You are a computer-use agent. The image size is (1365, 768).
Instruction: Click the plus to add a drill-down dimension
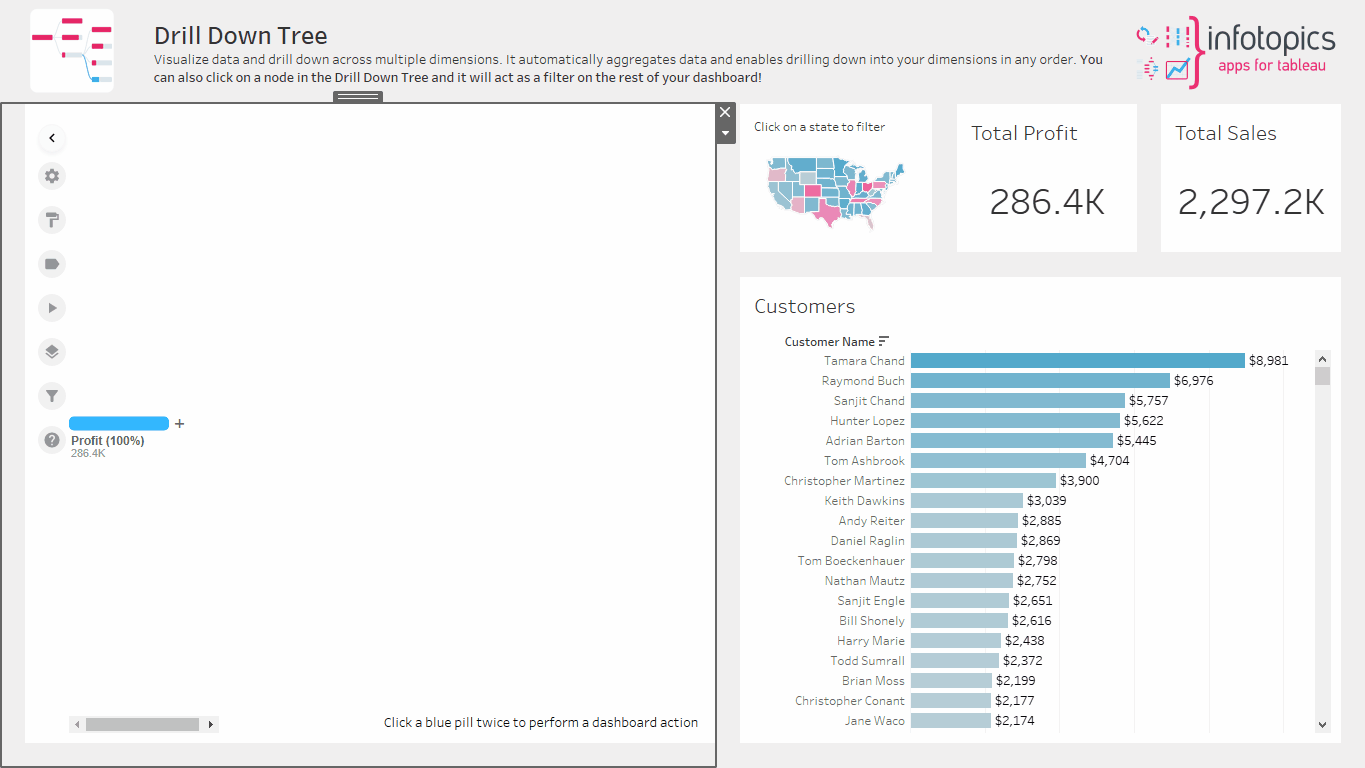pyautogui.click(x=179, y=423)
